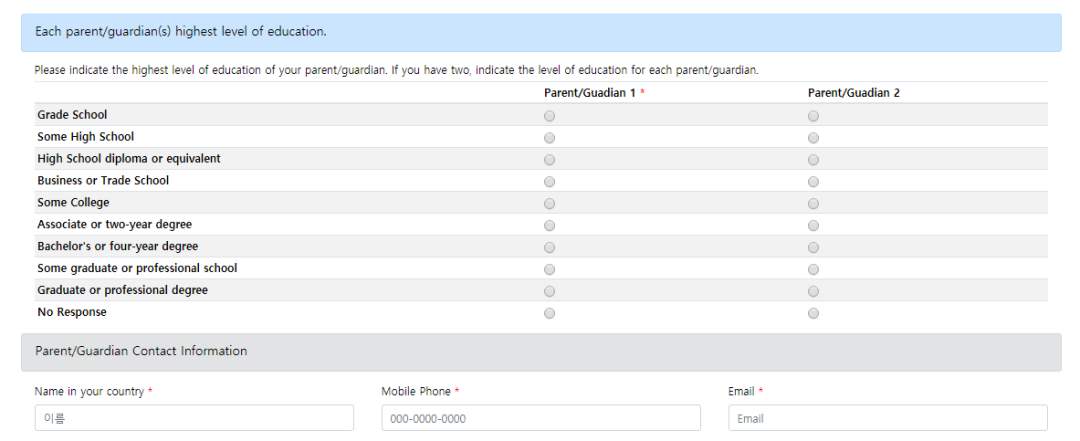
Task: Pick Business or Trade School for Parent/Guadian 1
Action: (549, 182)
